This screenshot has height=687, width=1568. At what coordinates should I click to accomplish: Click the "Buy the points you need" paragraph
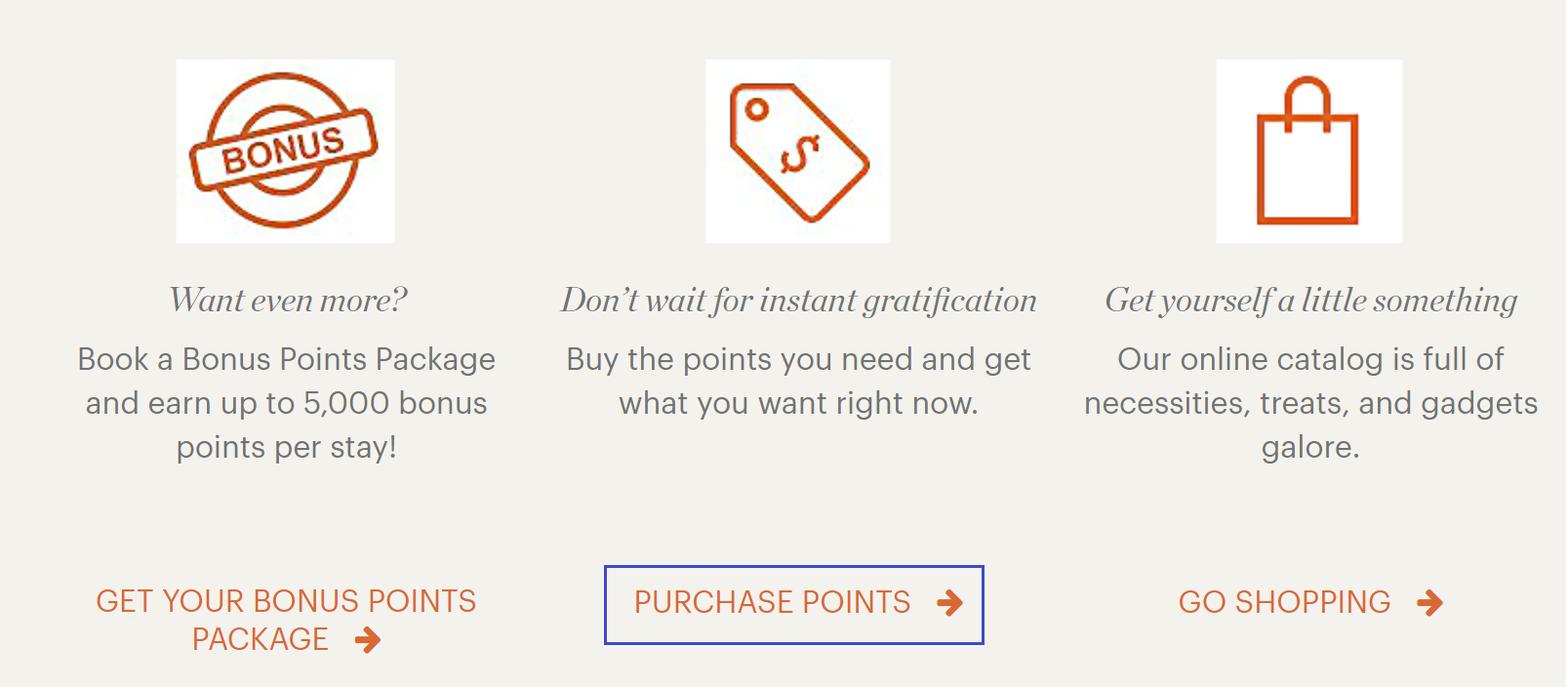[798, 382]
